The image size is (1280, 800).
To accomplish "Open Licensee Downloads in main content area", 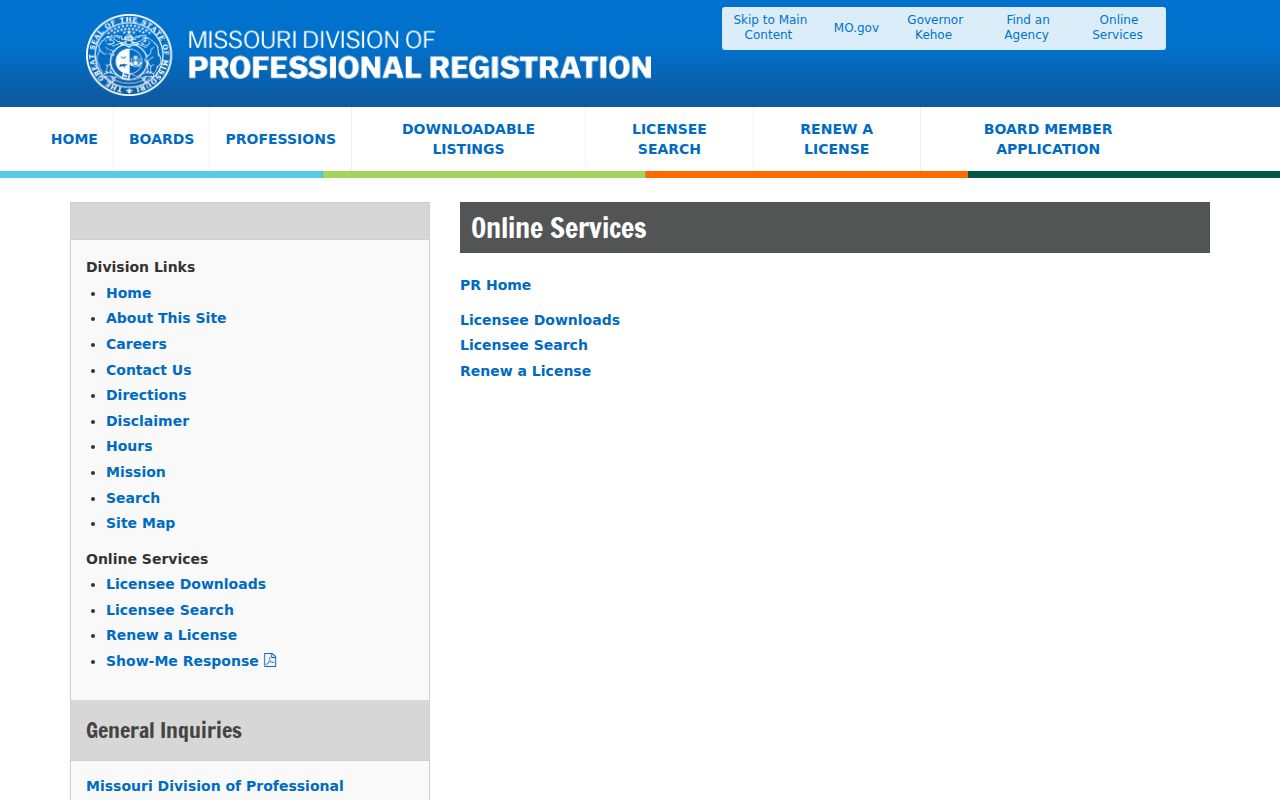I will pos(540,320).
